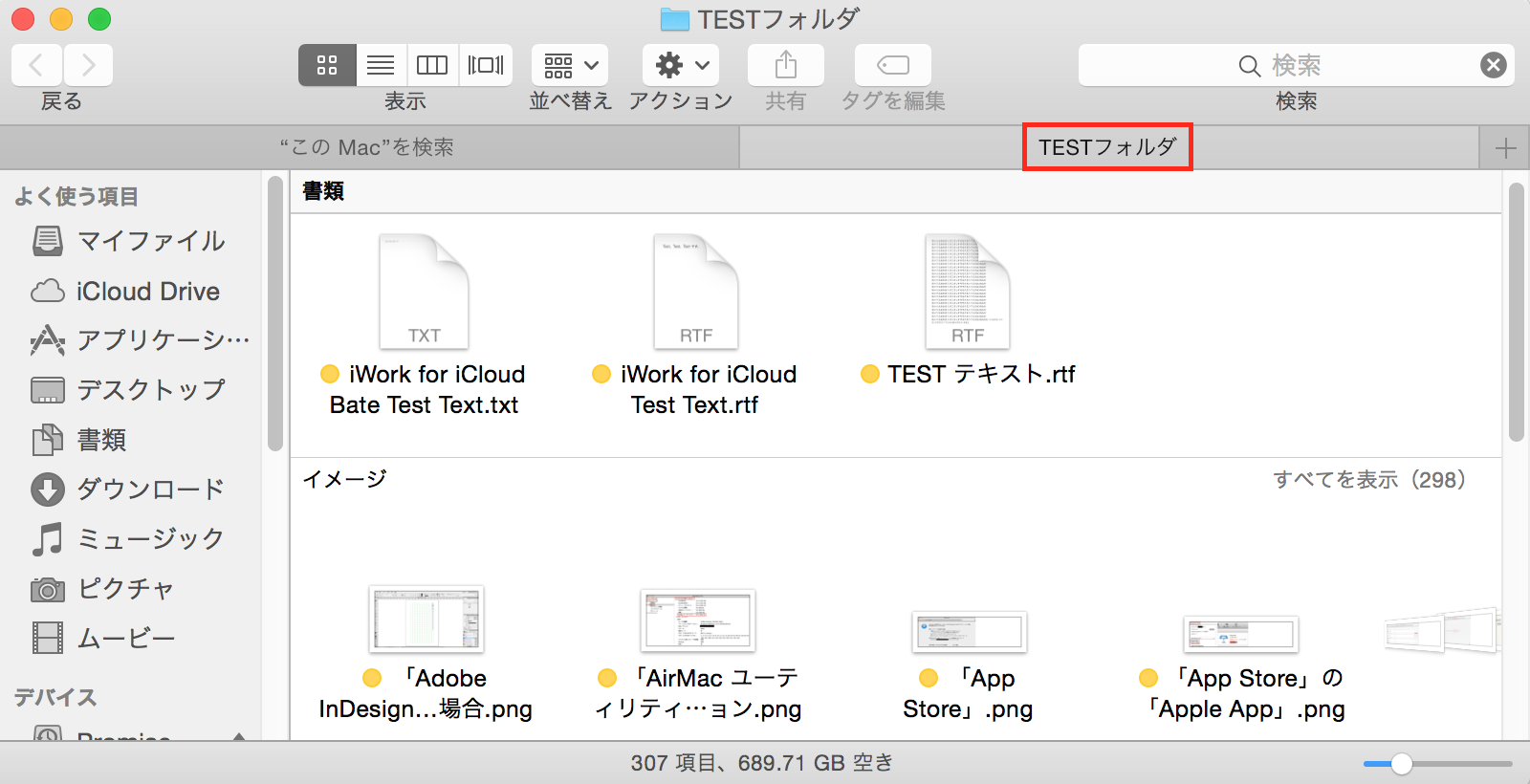This screenshot has width=1530, height=784.
Task: Switch to icon view mode
Action: click(327, 65)
